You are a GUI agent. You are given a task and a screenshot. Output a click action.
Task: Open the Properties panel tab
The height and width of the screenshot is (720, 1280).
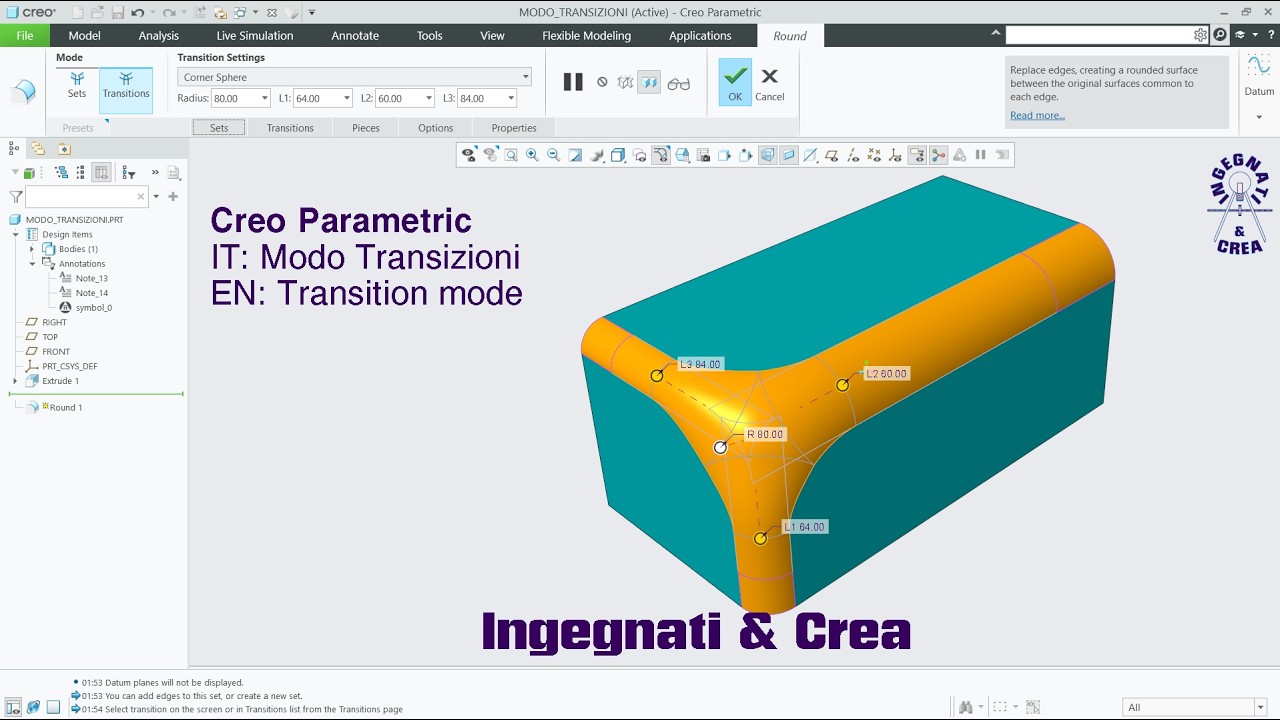514,128
